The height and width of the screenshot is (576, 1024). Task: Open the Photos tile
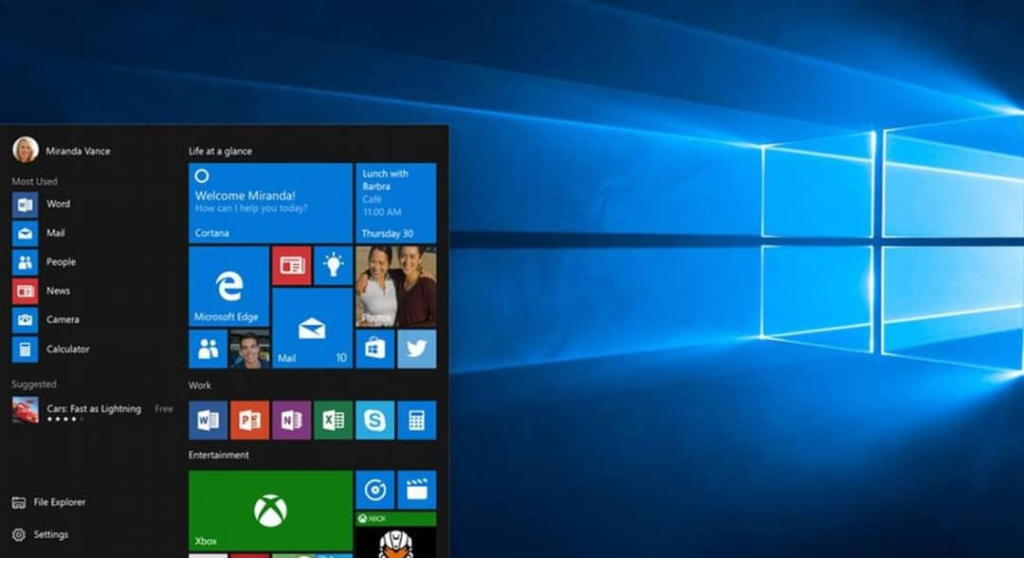[x=396, y=286]
